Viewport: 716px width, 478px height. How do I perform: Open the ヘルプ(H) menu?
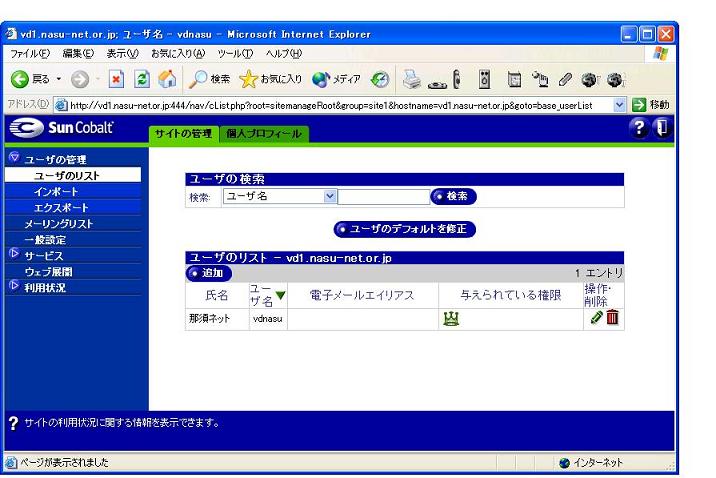[284, 53]
